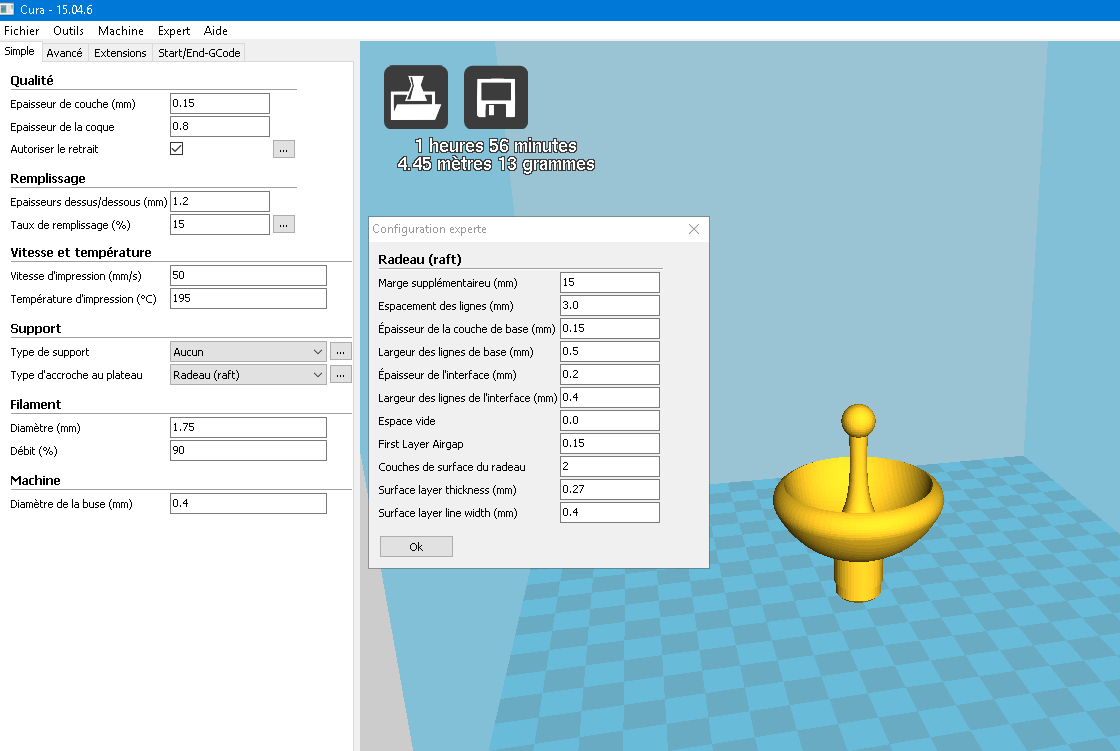This screenshot has width=1120, height=751.
Task: Open support settings ellipsis button beside Aucun
Action: 341,352
